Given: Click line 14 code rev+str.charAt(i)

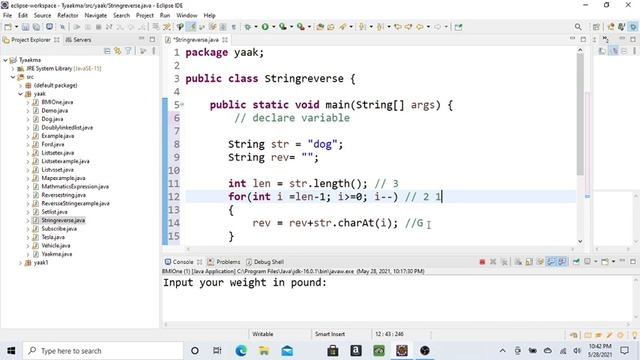Looking at the screenshot, I should [x=344, y=223].
